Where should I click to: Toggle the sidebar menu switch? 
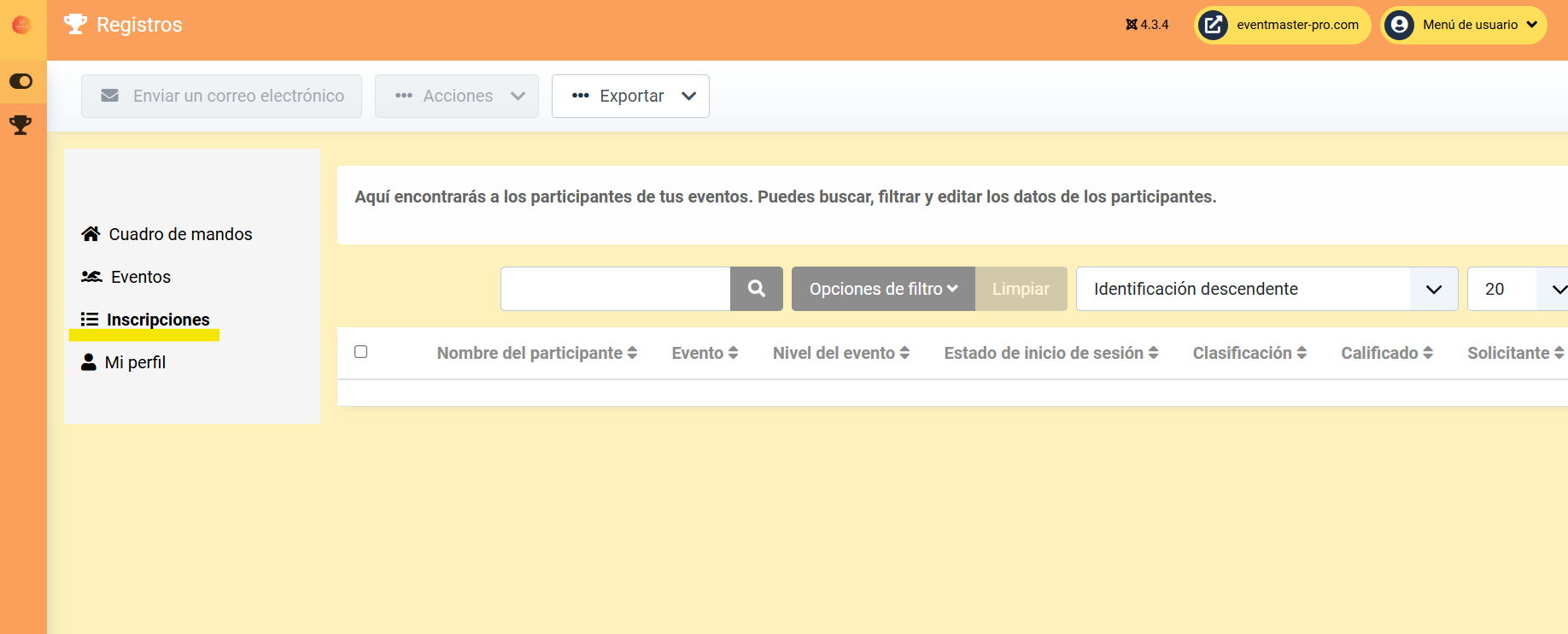20,81
